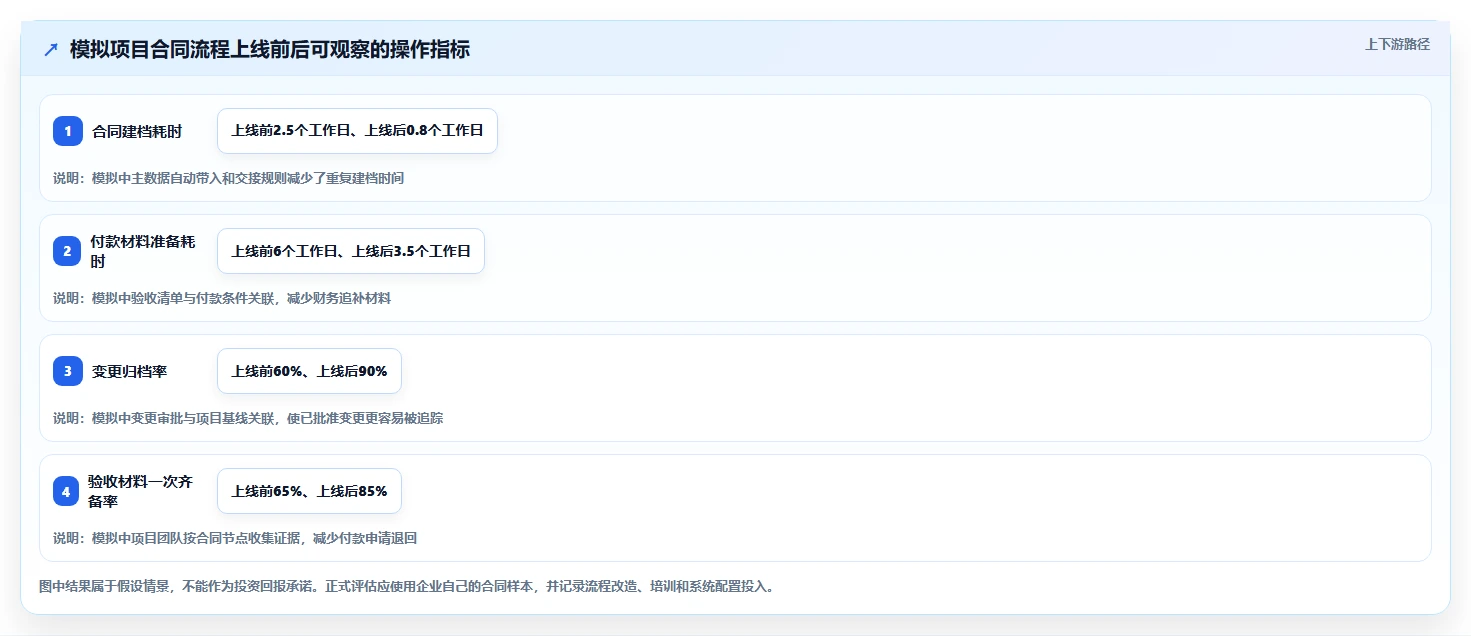This screenshot has height=636, width=1471.
Task: Click the 变更归档率 label
Action: click(129, 371)
